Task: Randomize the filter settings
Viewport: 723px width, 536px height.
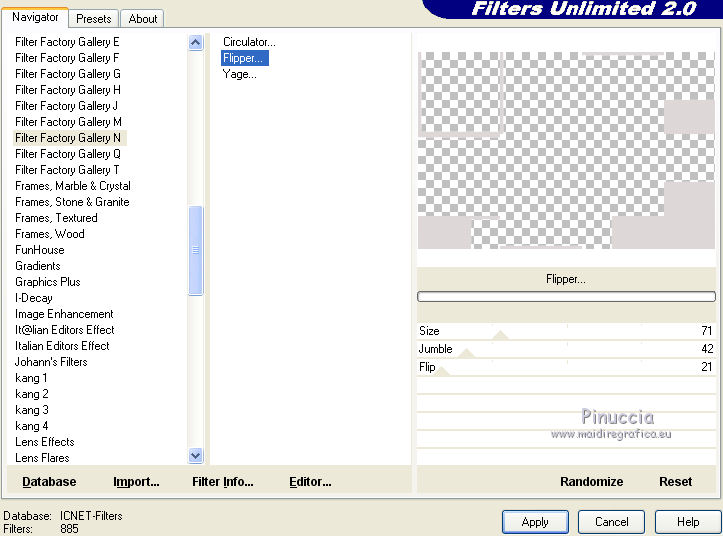Action: coord(592,482)
